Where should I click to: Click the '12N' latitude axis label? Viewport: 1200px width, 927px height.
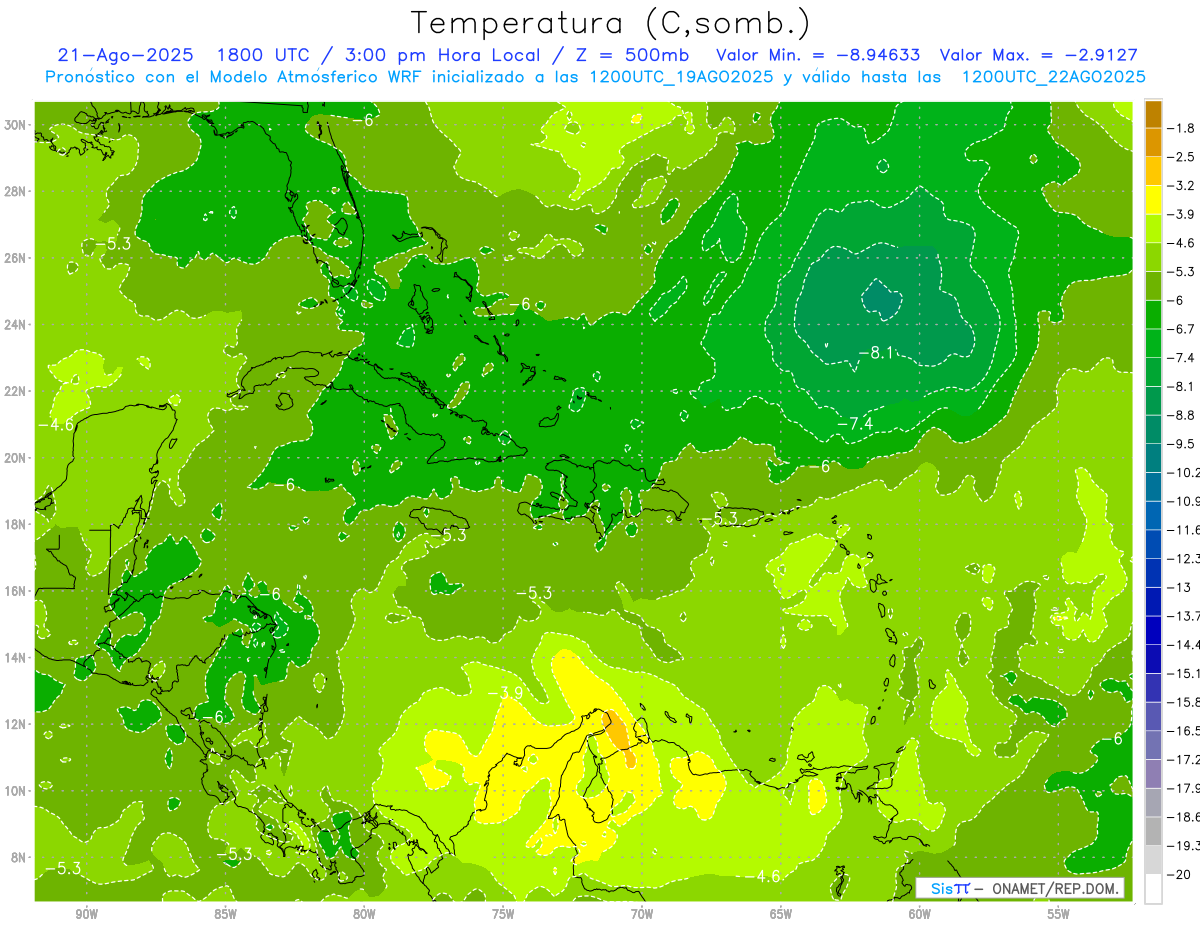(x=17, y=724)
